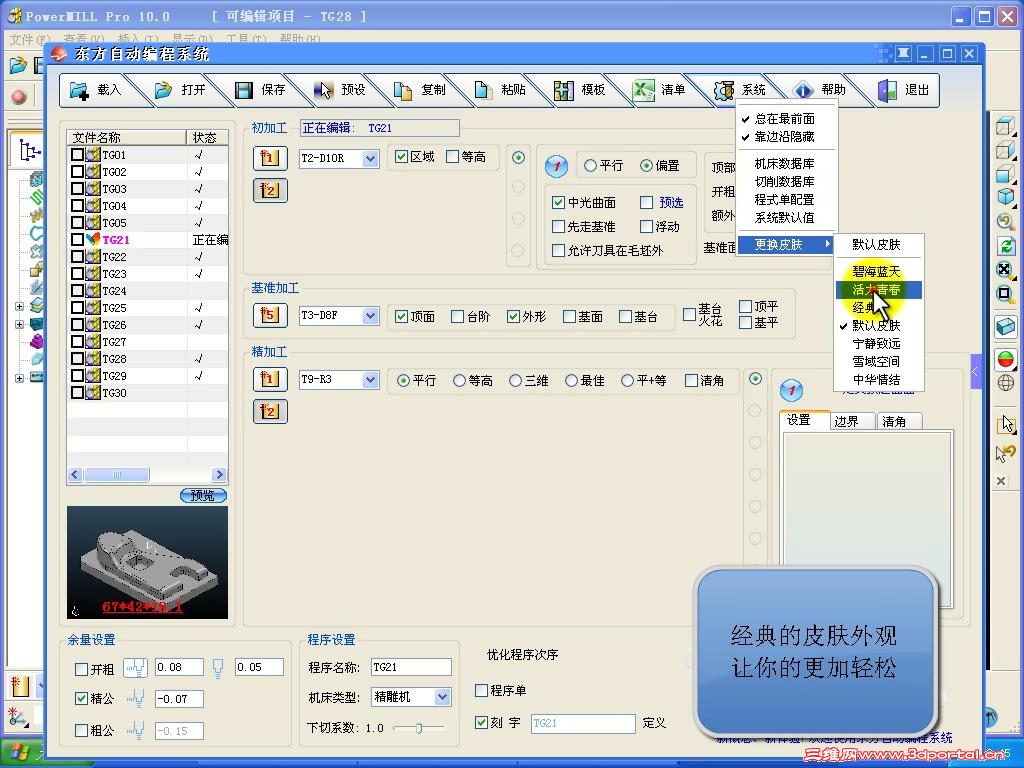Click the 保存 (save) disk icon

[x=244, y=90]
